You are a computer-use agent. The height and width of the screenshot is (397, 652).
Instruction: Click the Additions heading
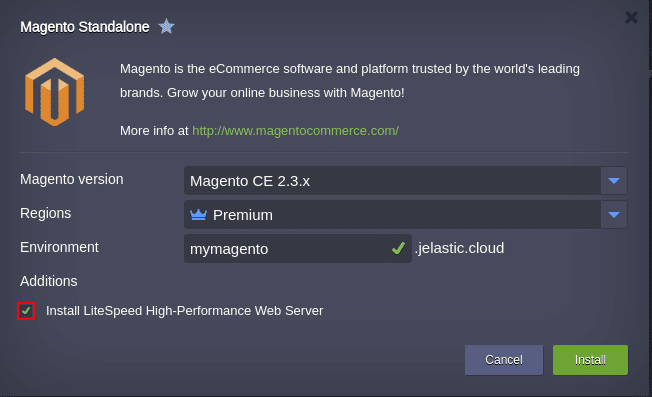(49, 281)
